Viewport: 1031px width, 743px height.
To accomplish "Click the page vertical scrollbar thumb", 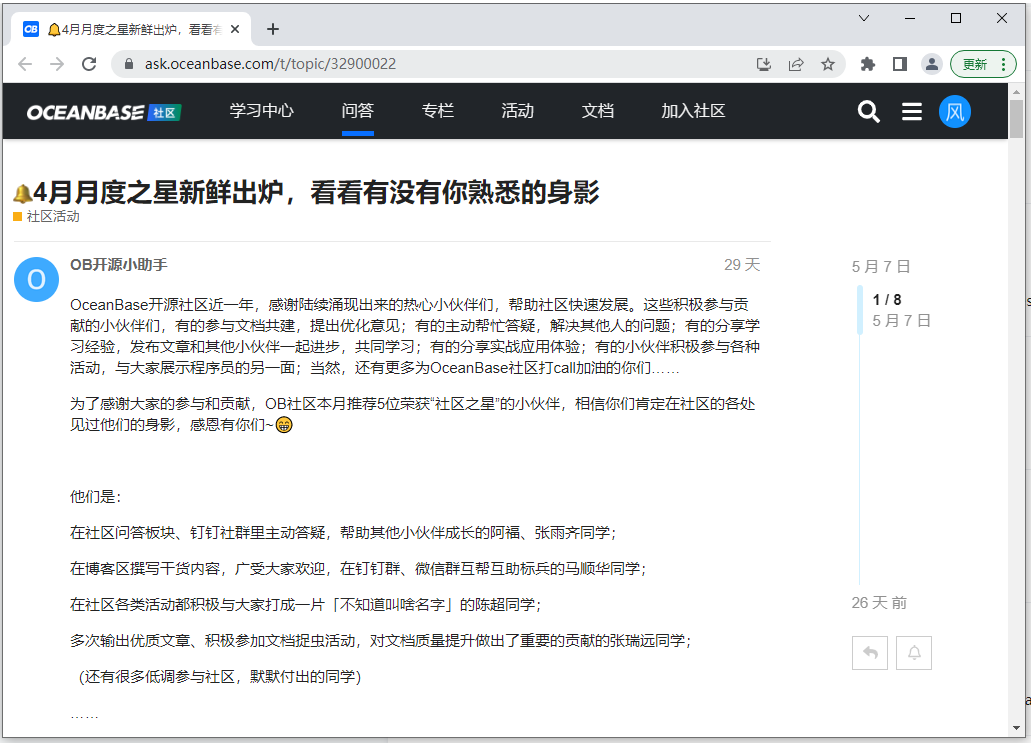I will point(1017,119).
